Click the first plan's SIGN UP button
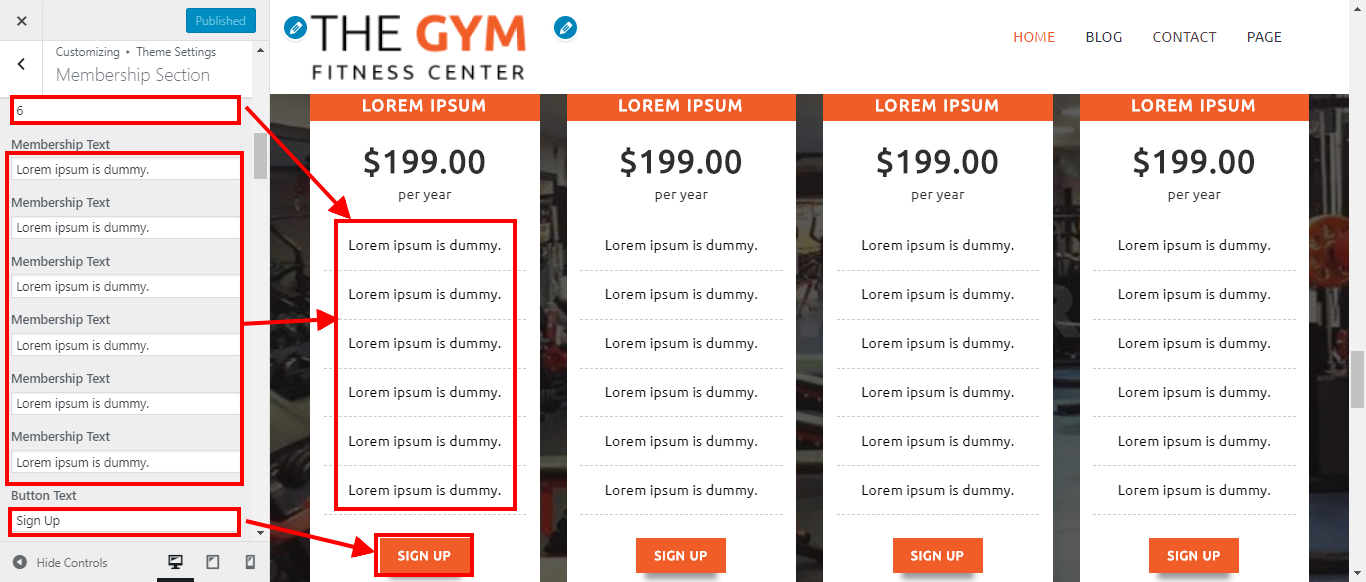Image resolution: width=1366 pixels, height=582 pixels. tap(424, 556)
